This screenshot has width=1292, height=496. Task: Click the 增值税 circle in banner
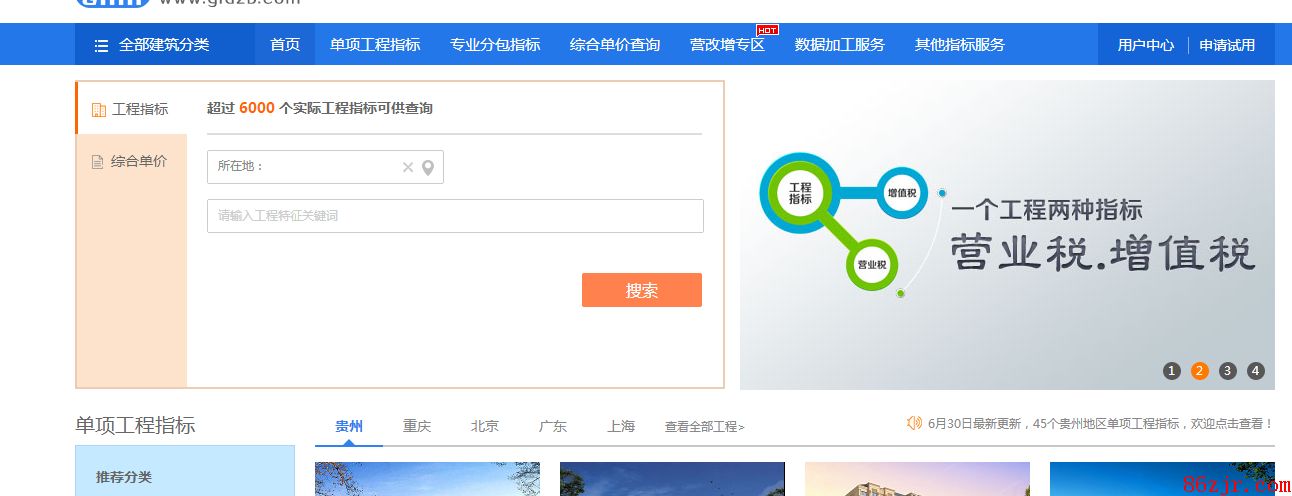pyautogui.click(x=901, y=192)
